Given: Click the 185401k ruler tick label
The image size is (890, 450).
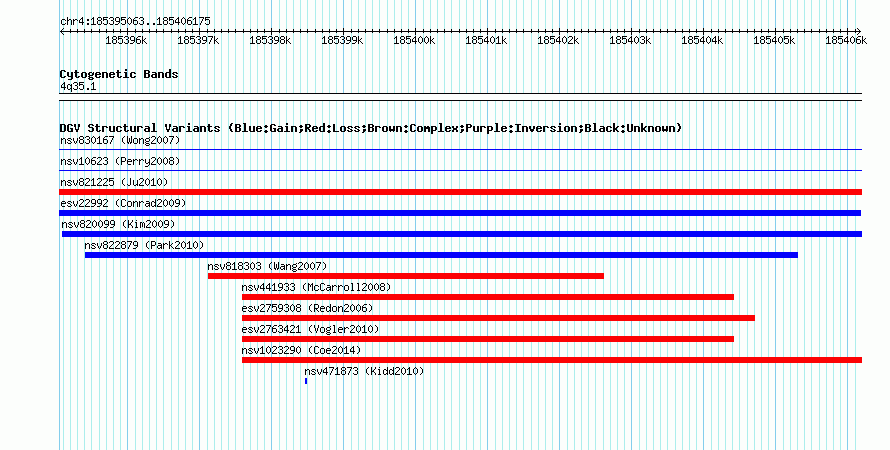Looking at the screenshot, I should click(486, 40).
